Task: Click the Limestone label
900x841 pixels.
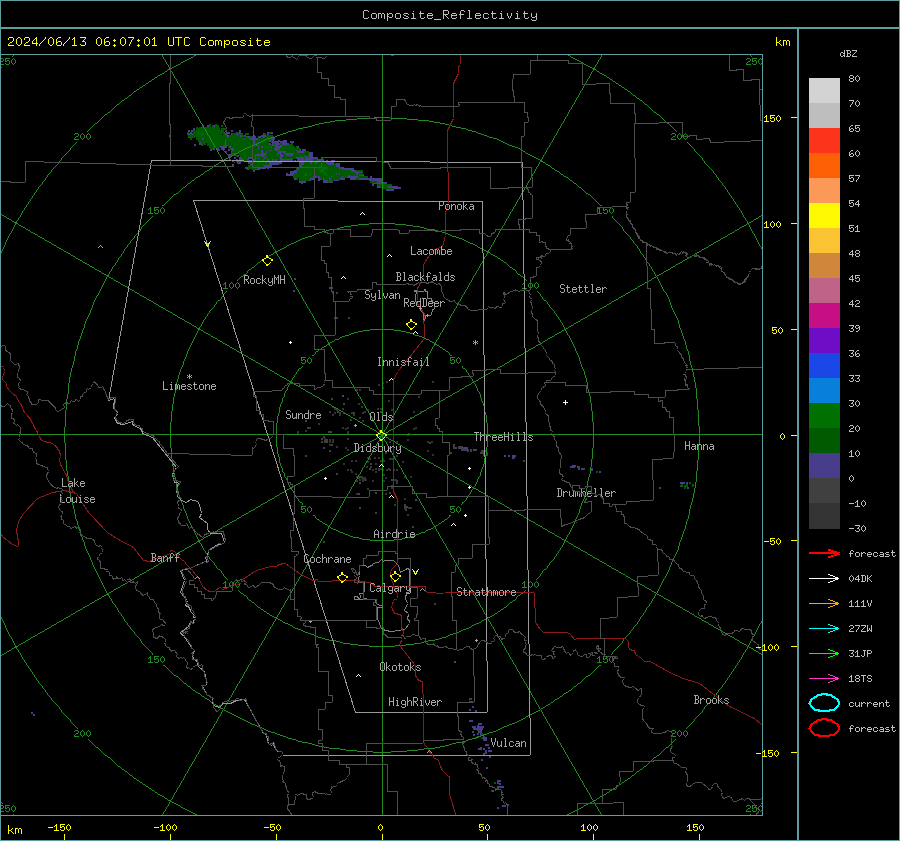Action: click(x=189, y=386)
